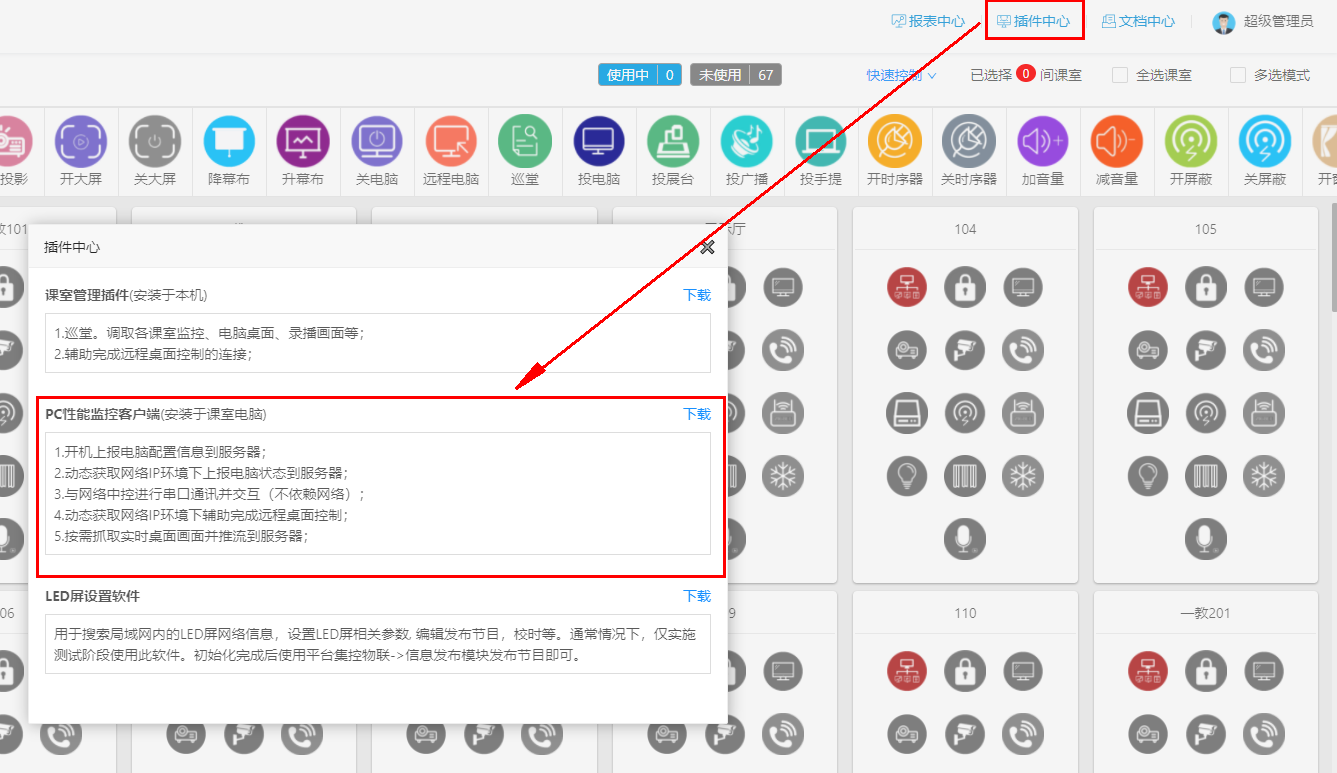Enable signal shielding with 开屏蔽
The image size is (1337, 773).
[1191, 141]
